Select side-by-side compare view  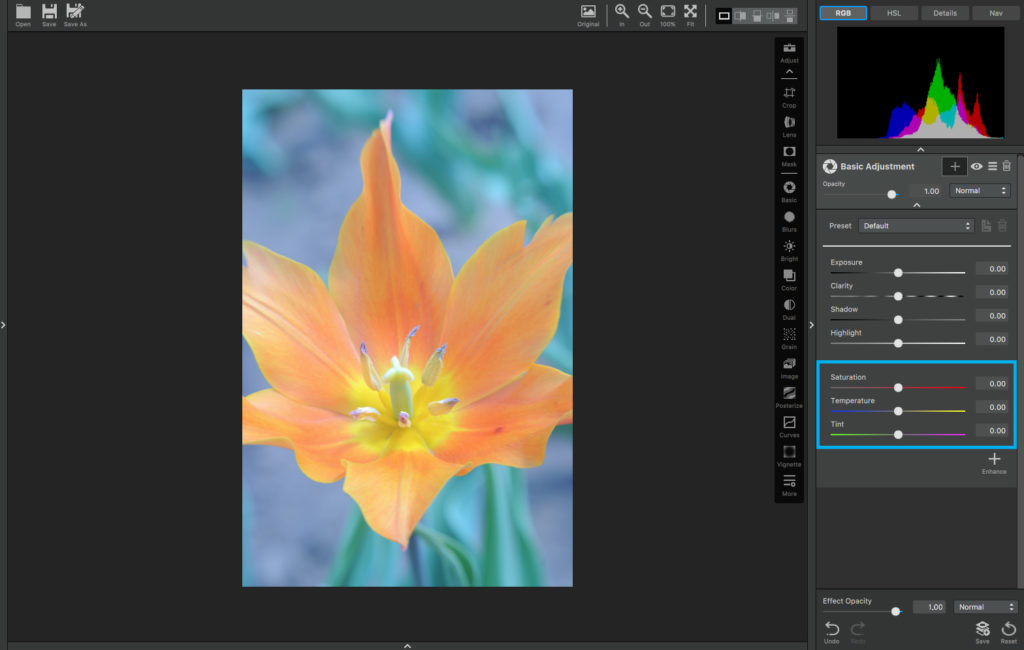click(740, 16)
